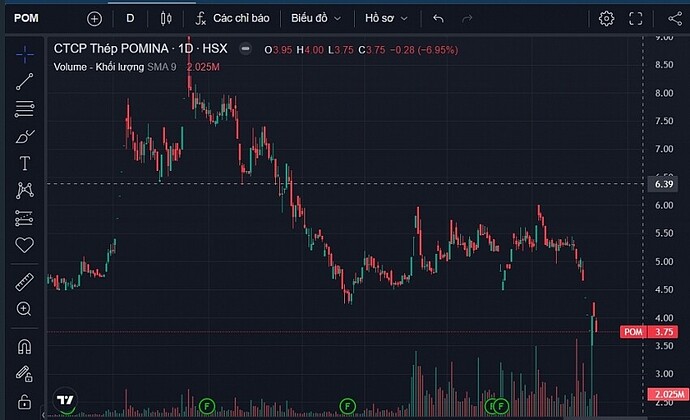Click the −0.28 (−6.95%) change value

click(424, 50)
